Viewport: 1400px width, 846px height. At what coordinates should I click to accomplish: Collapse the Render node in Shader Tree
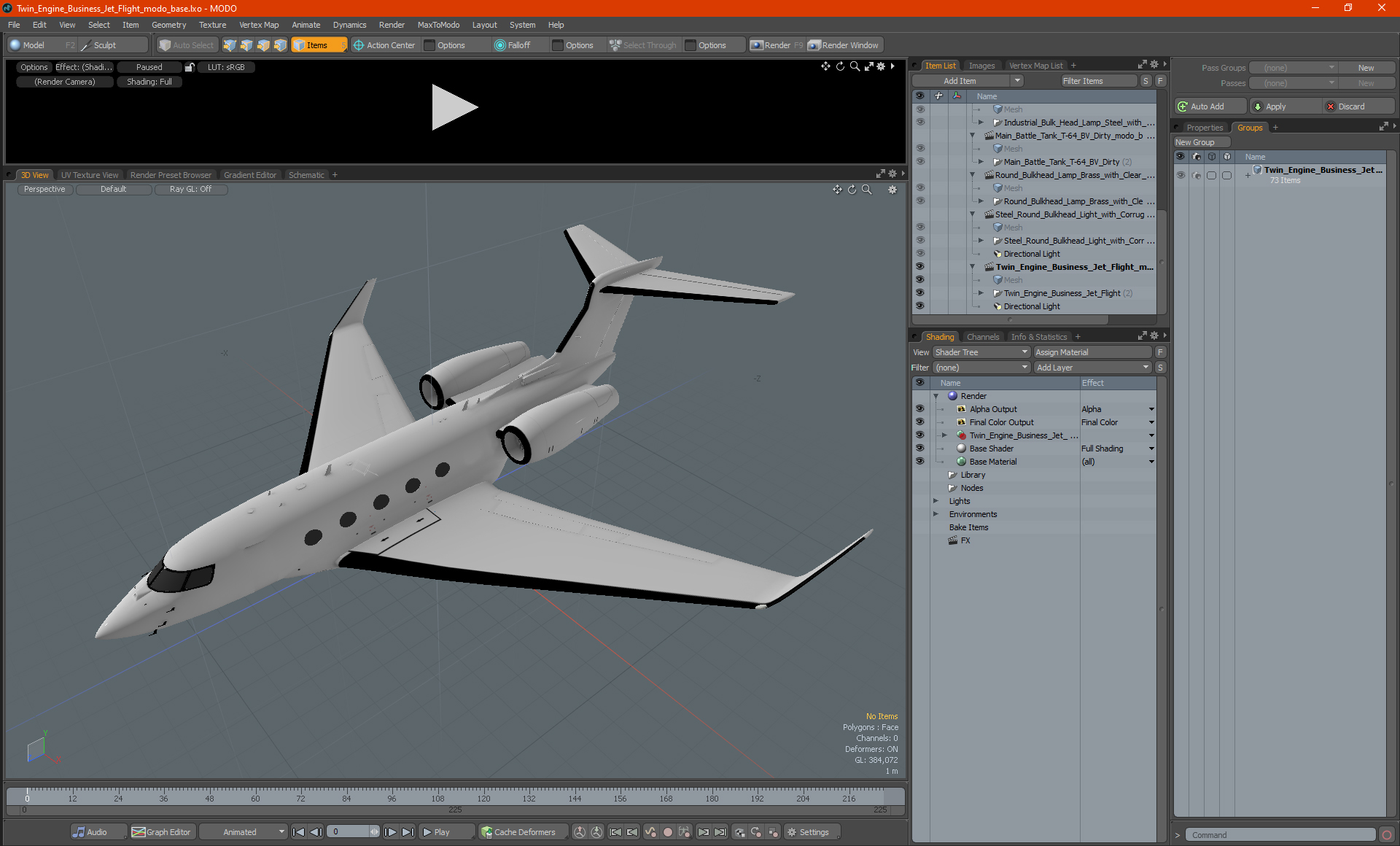pyautogui.click(x=936, y=396)
